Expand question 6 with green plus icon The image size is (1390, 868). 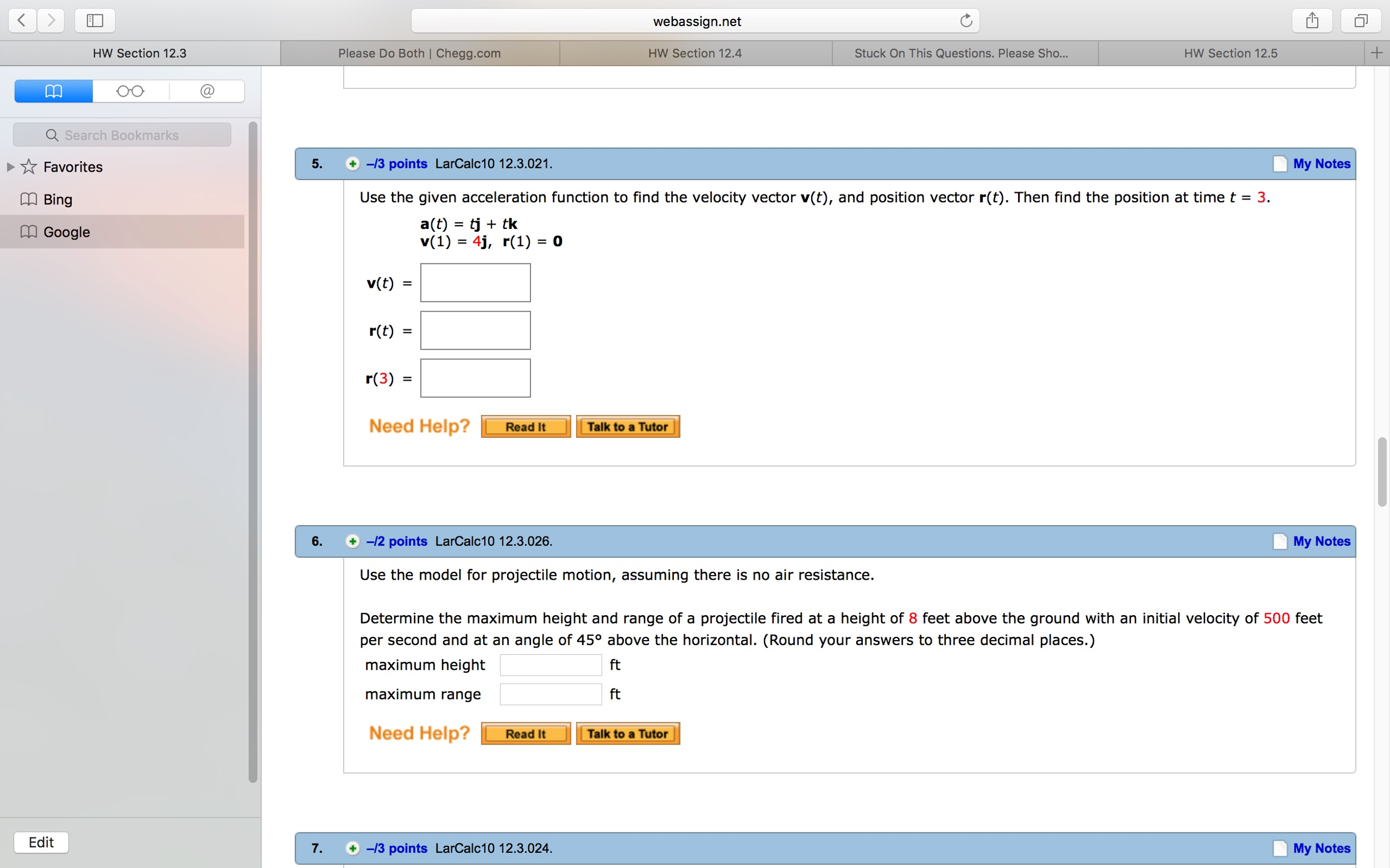point(353,541)
